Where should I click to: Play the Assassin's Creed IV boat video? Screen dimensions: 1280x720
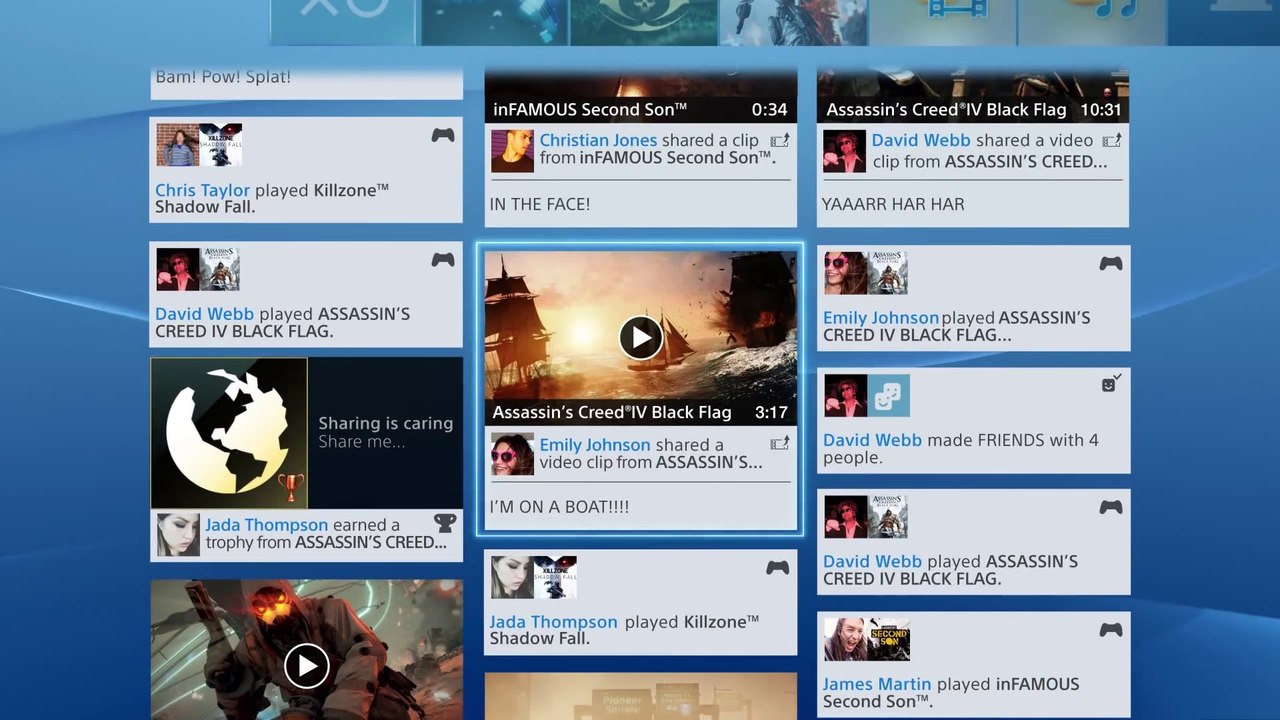click(641, 337)
